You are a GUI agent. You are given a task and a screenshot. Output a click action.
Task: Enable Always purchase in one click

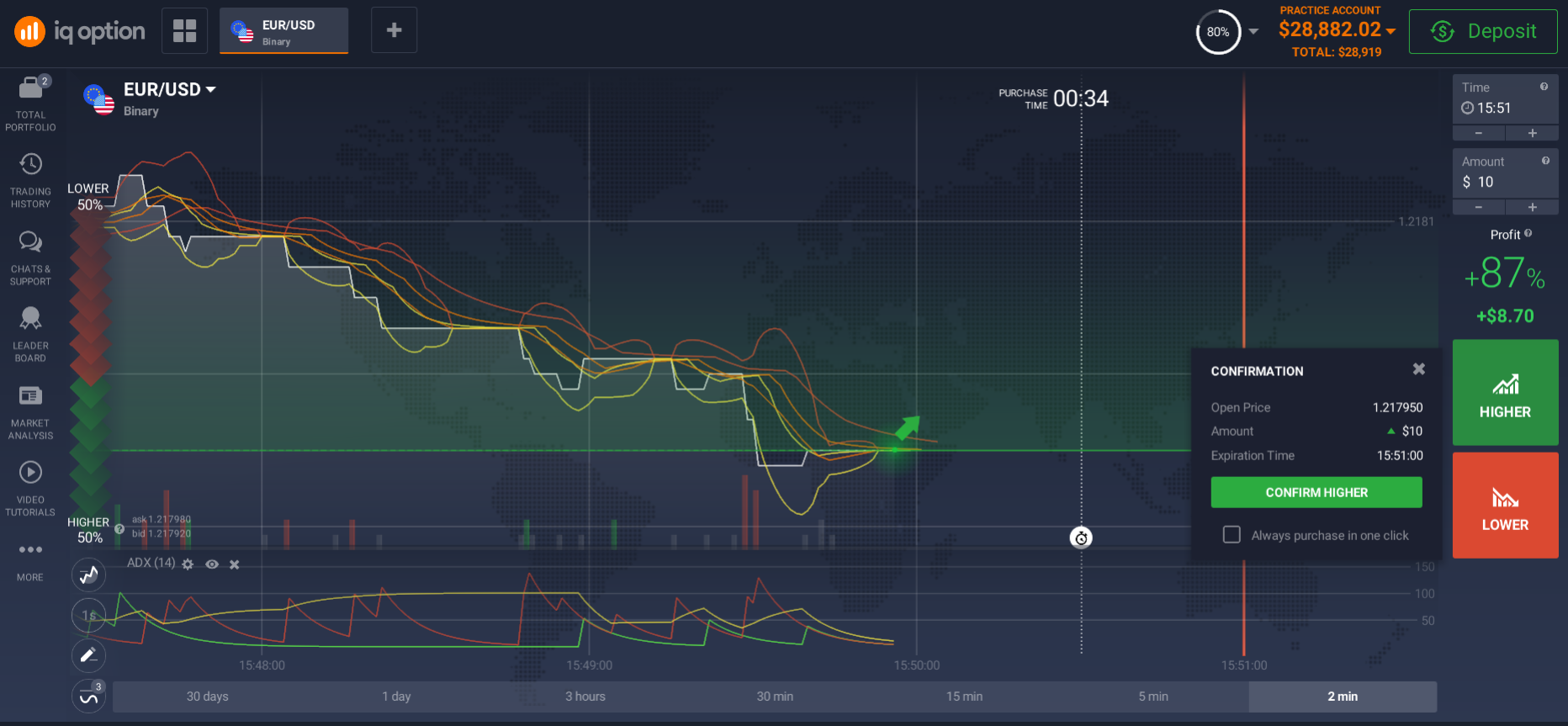point(1232,534)
